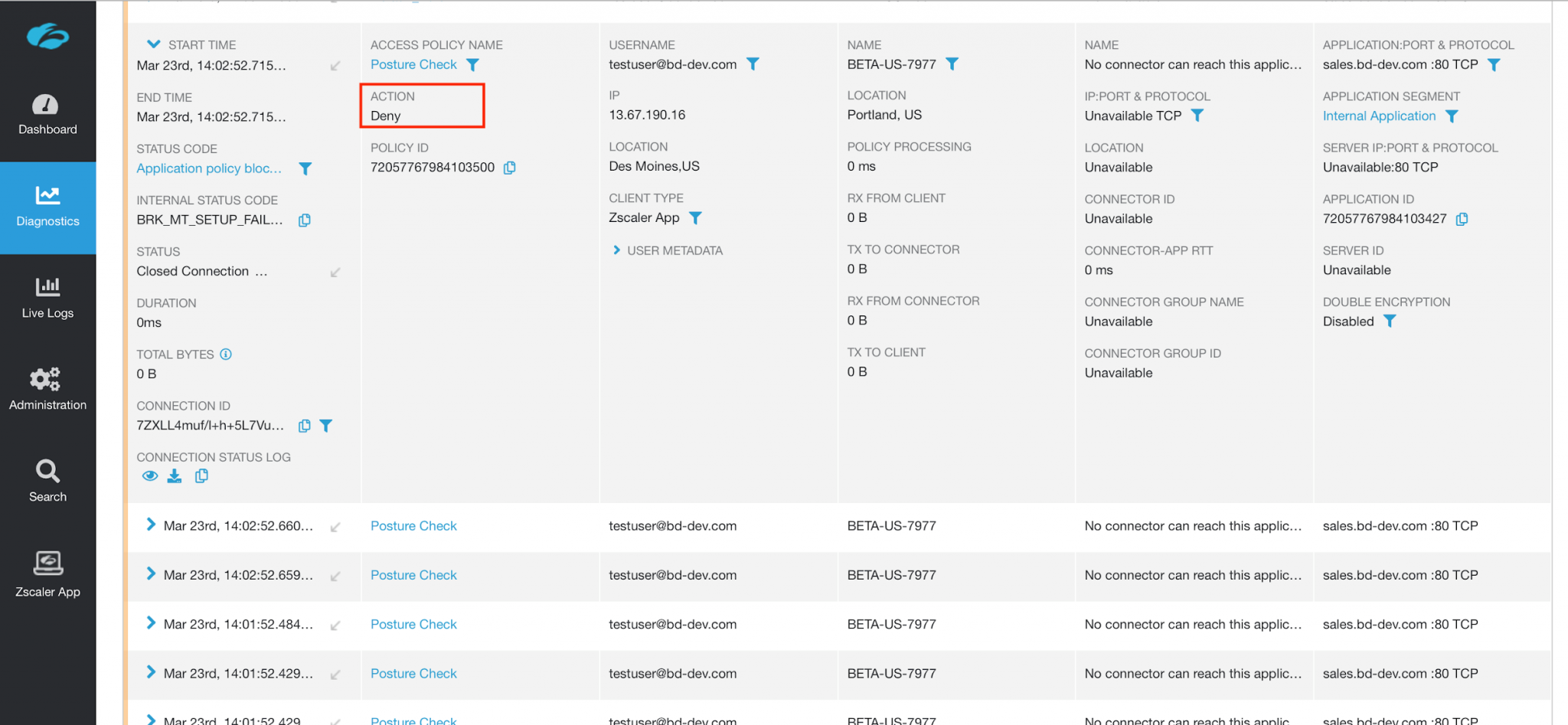1568x725 pixels.
Task: Expand the USER METADATA section
Action: pos(617,250)
